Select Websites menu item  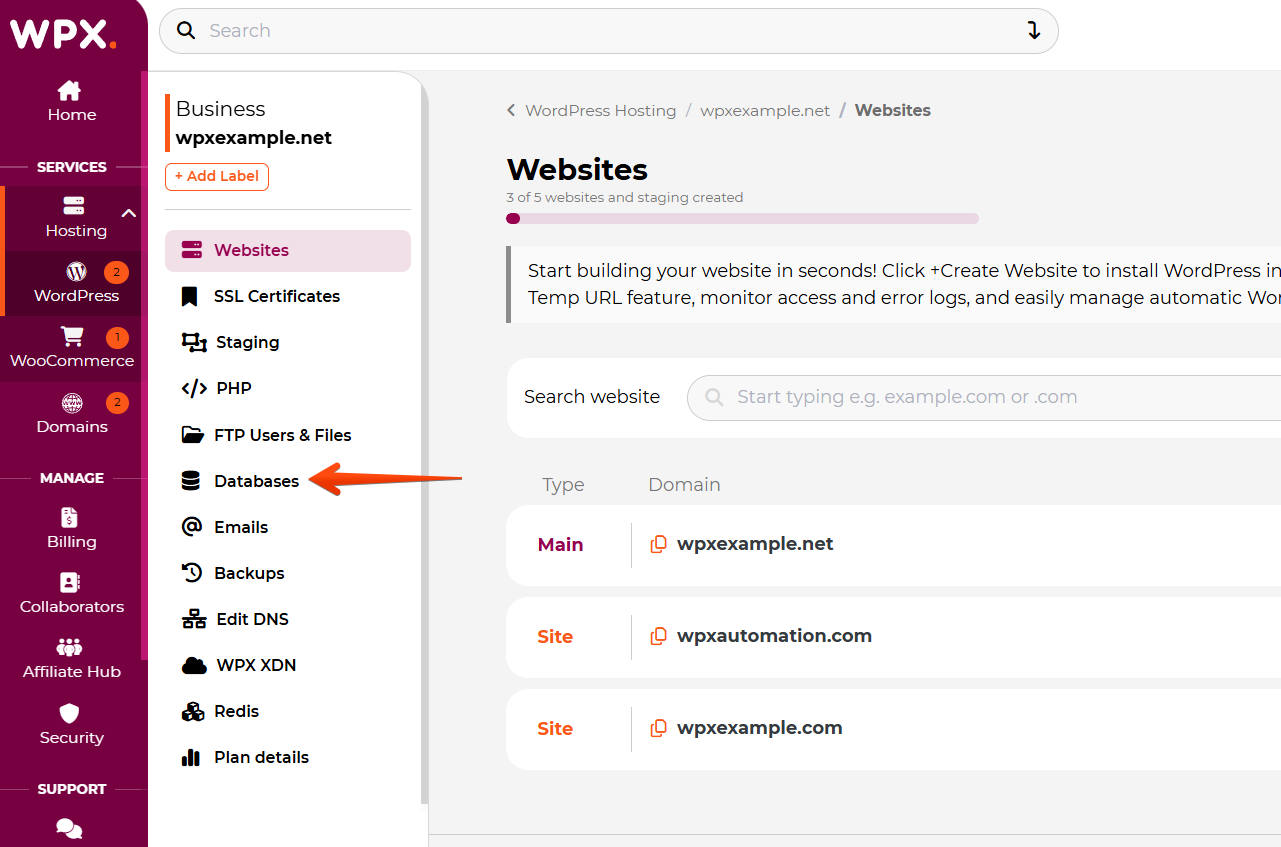point(288,250)
